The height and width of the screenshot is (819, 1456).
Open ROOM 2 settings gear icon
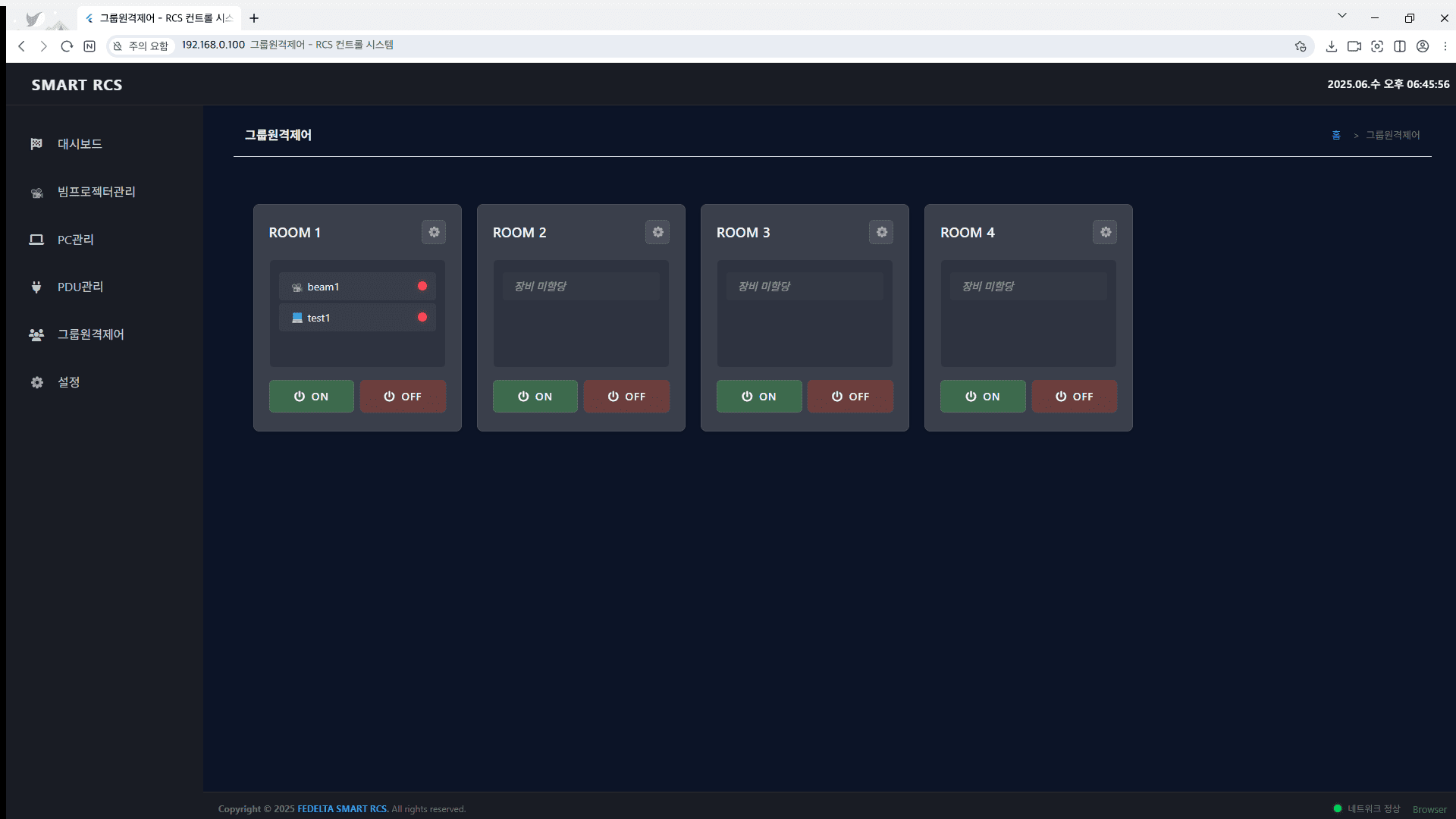click(657, 232)
